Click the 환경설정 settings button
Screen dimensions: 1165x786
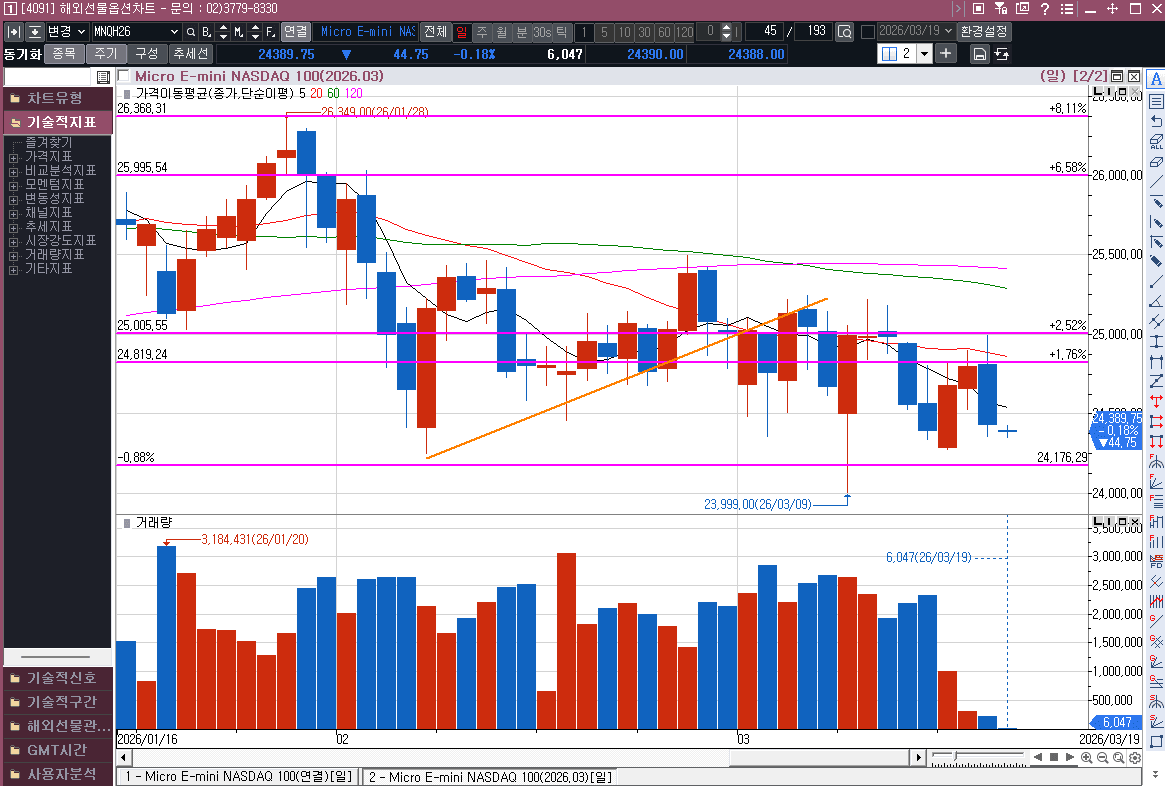click(984, 32)
